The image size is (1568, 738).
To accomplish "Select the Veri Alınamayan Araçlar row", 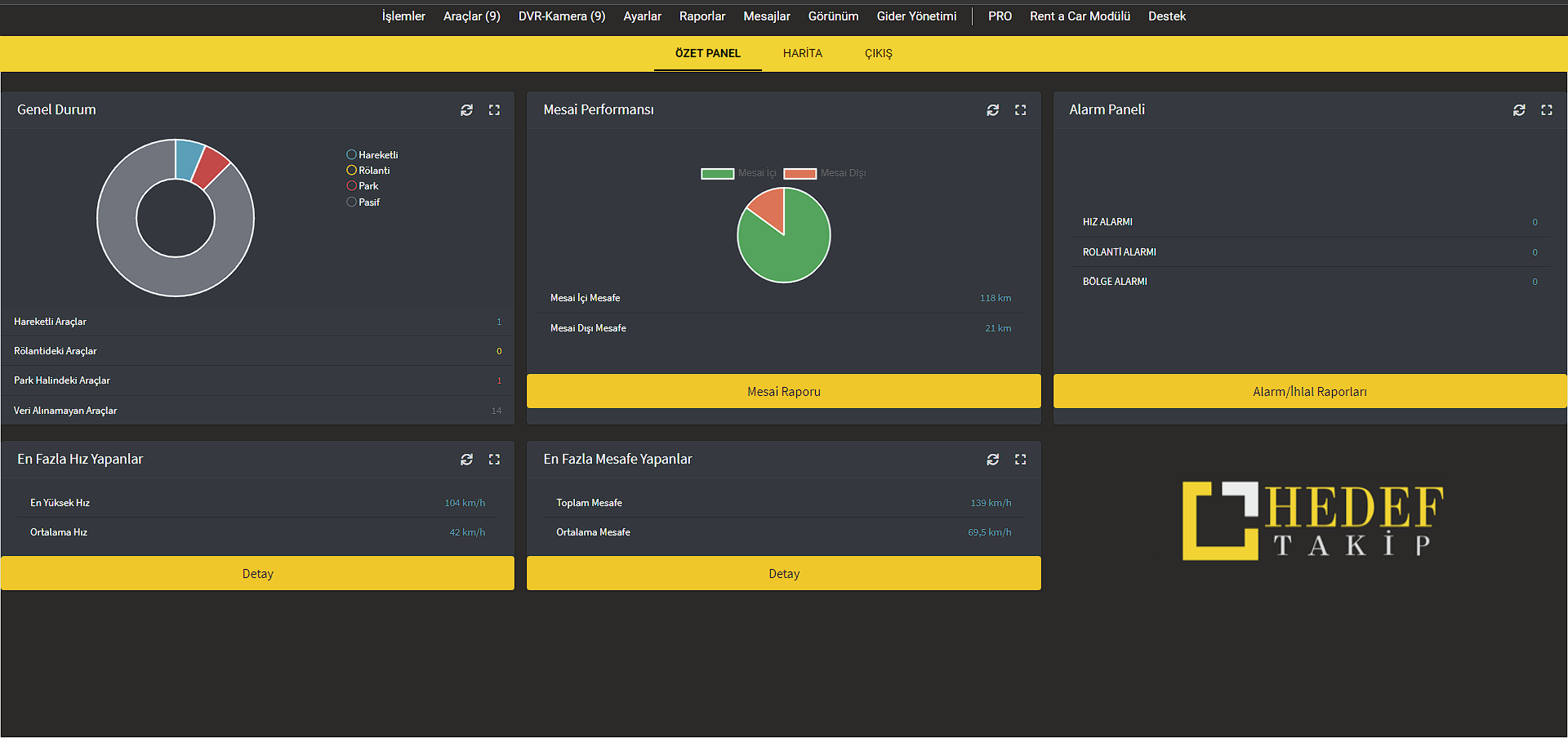I will pyautogui.click(x=258, y=411).
